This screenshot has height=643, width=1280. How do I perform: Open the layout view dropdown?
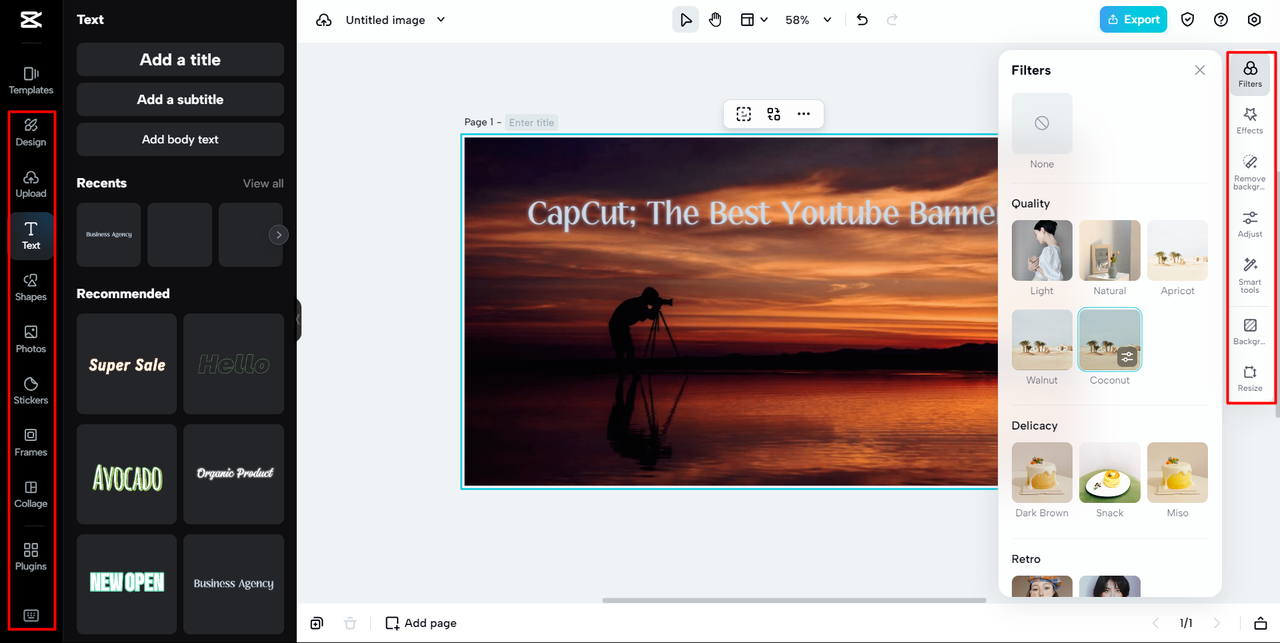[x=754, y=20]
